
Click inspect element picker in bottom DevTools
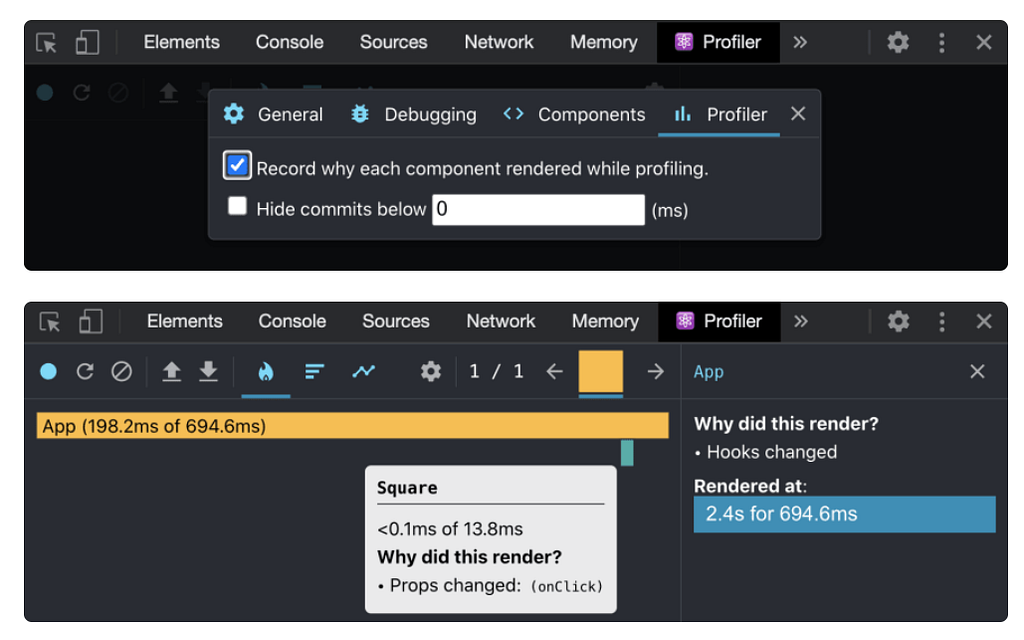pyautogui.click(x=50, y=321)
